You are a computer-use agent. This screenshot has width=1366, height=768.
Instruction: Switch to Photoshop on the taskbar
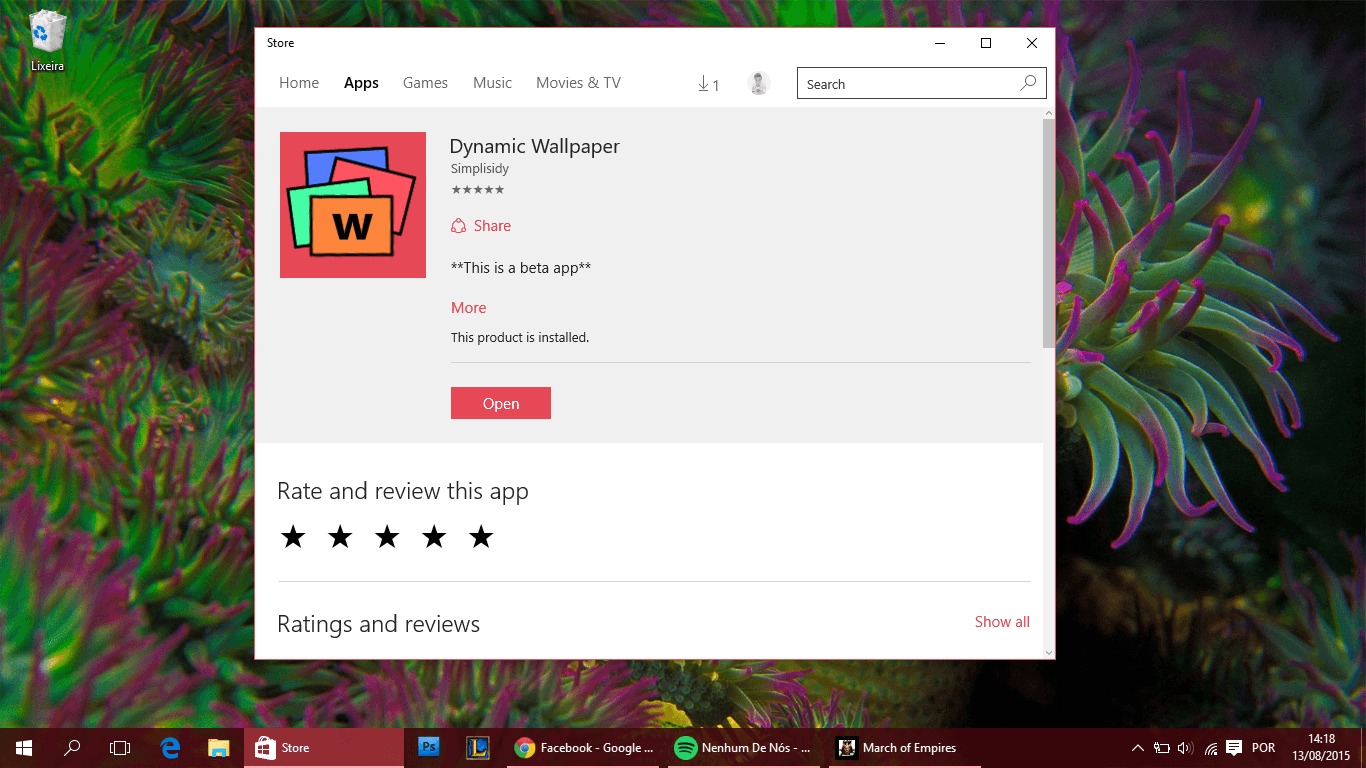coord(429,748)
